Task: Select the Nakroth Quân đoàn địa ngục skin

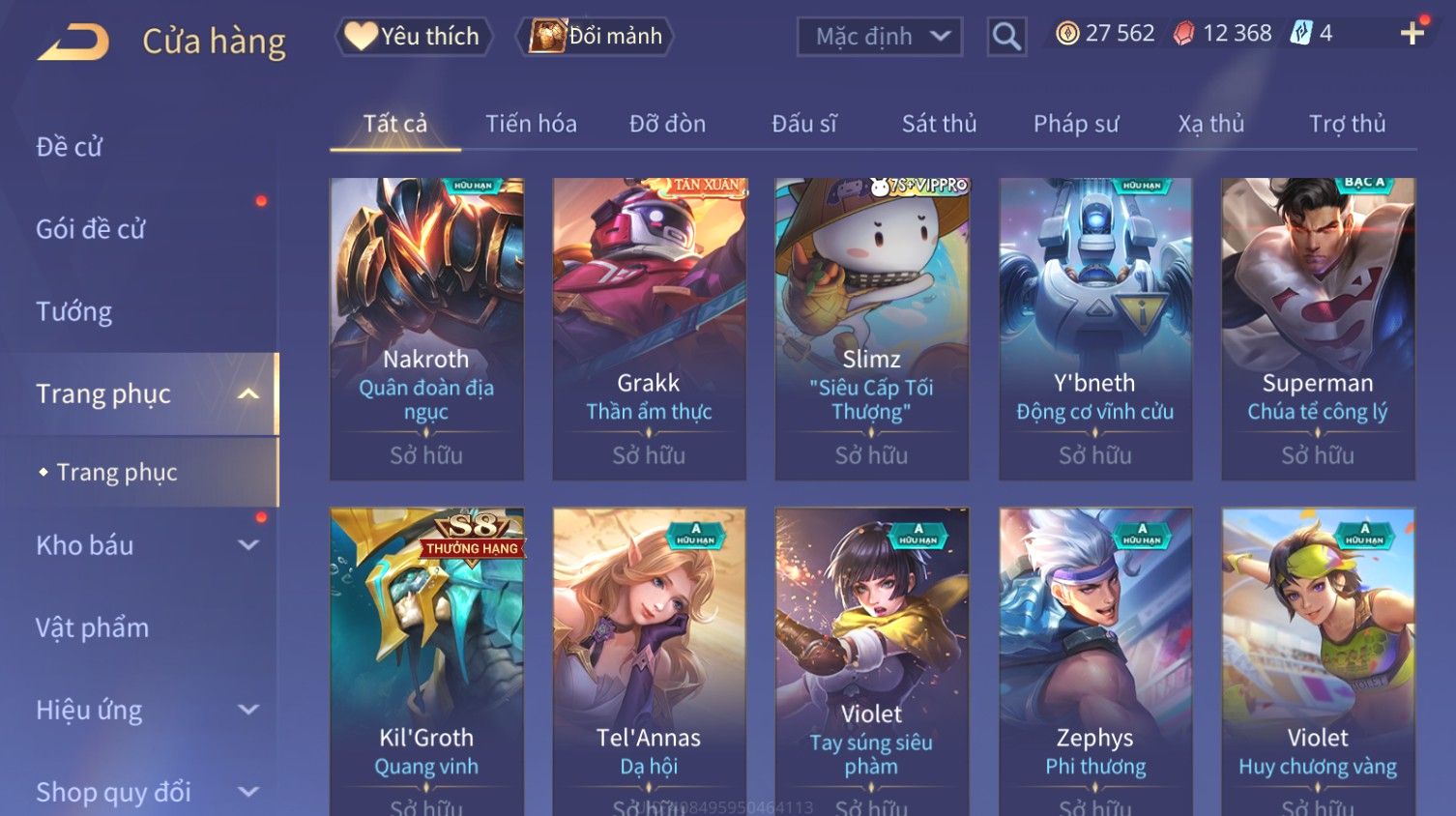Action: 426,329
